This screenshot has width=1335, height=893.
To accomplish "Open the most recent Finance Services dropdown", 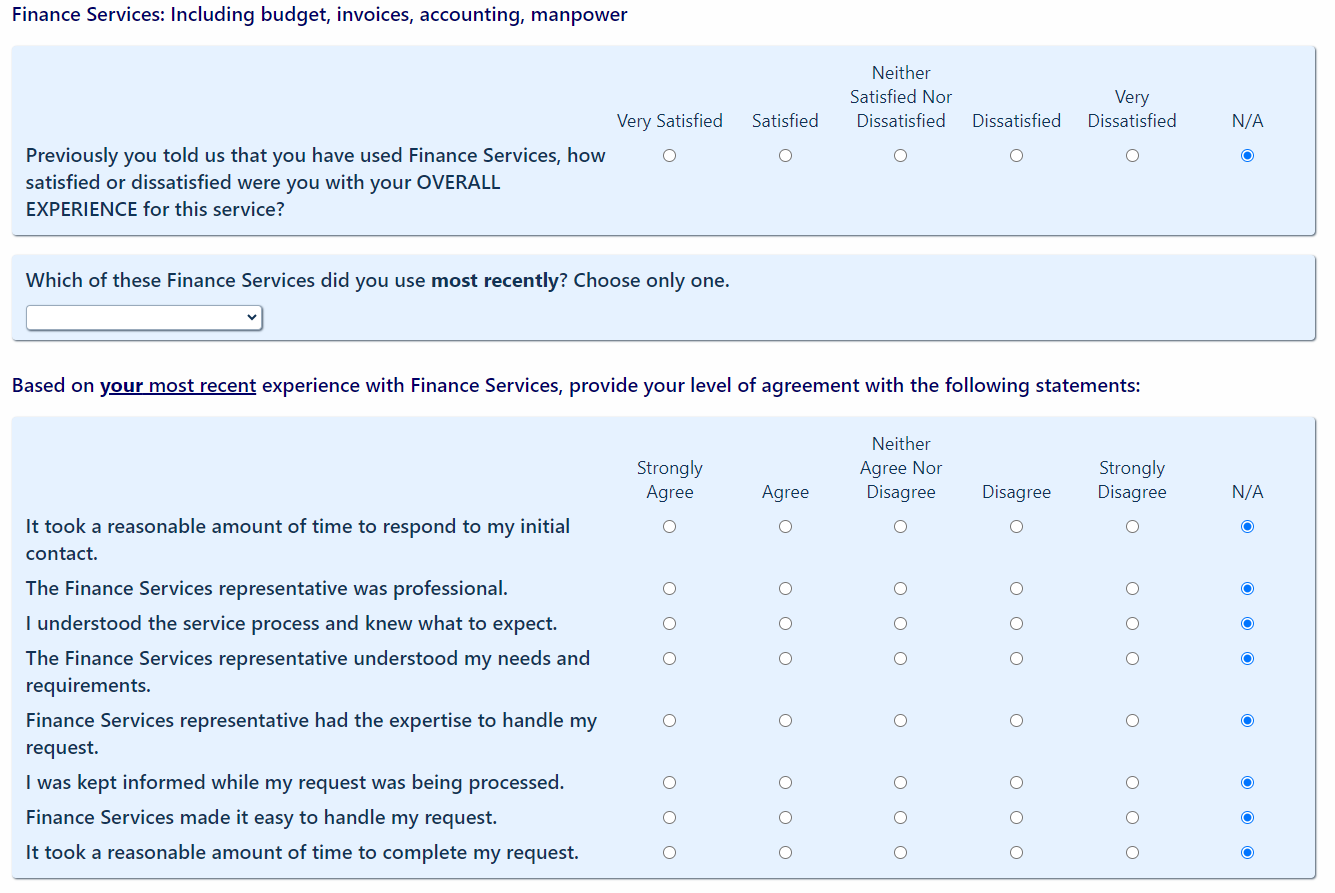I will (x=144, y=318).
